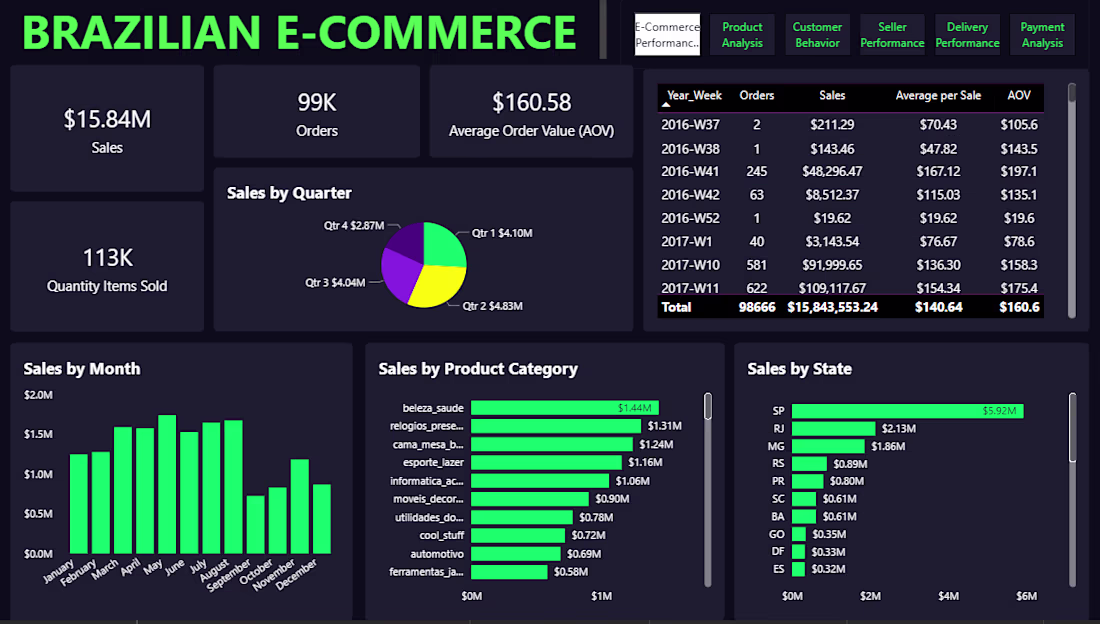1100x624 pixels.
Task: Select the PR state sales bar
Action: (x=807, y=481)
